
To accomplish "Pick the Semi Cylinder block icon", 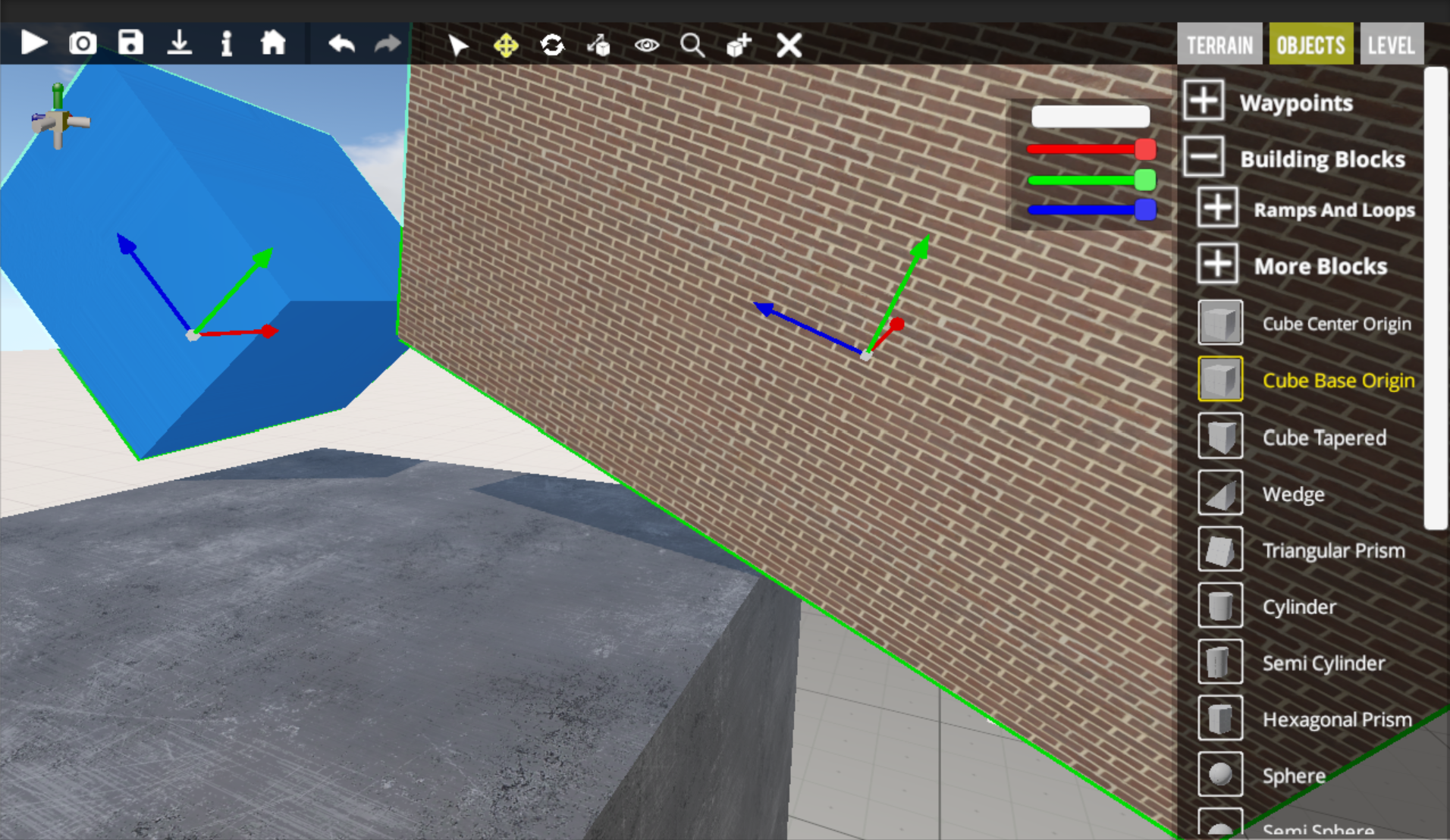I will click(x=1220, y=662).
